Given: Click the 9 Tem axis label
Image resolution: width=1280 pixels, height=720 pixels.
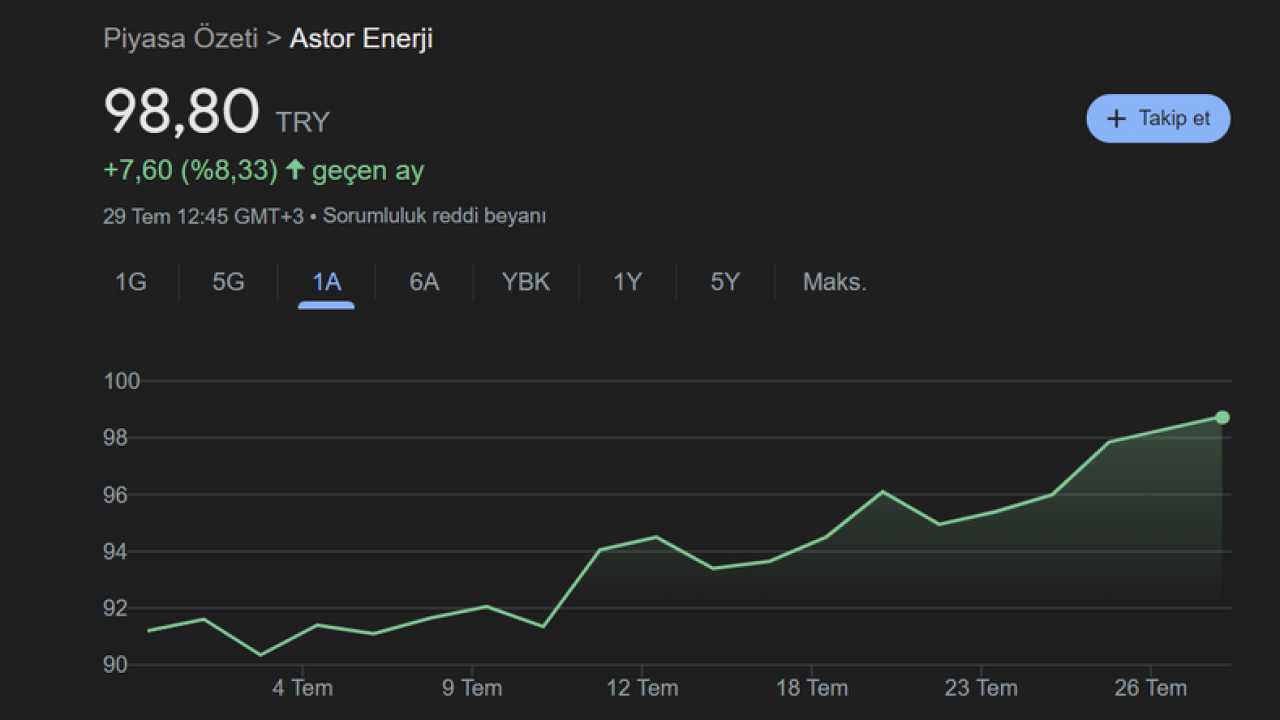Looking at the screenshot, I should tap(472, 688).
